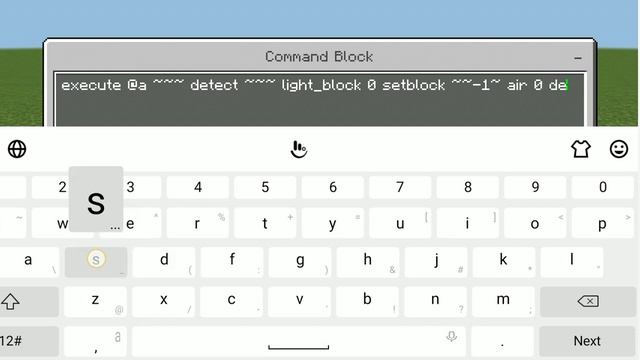Tap the microphone icon on spacebar

pos(451,337)
